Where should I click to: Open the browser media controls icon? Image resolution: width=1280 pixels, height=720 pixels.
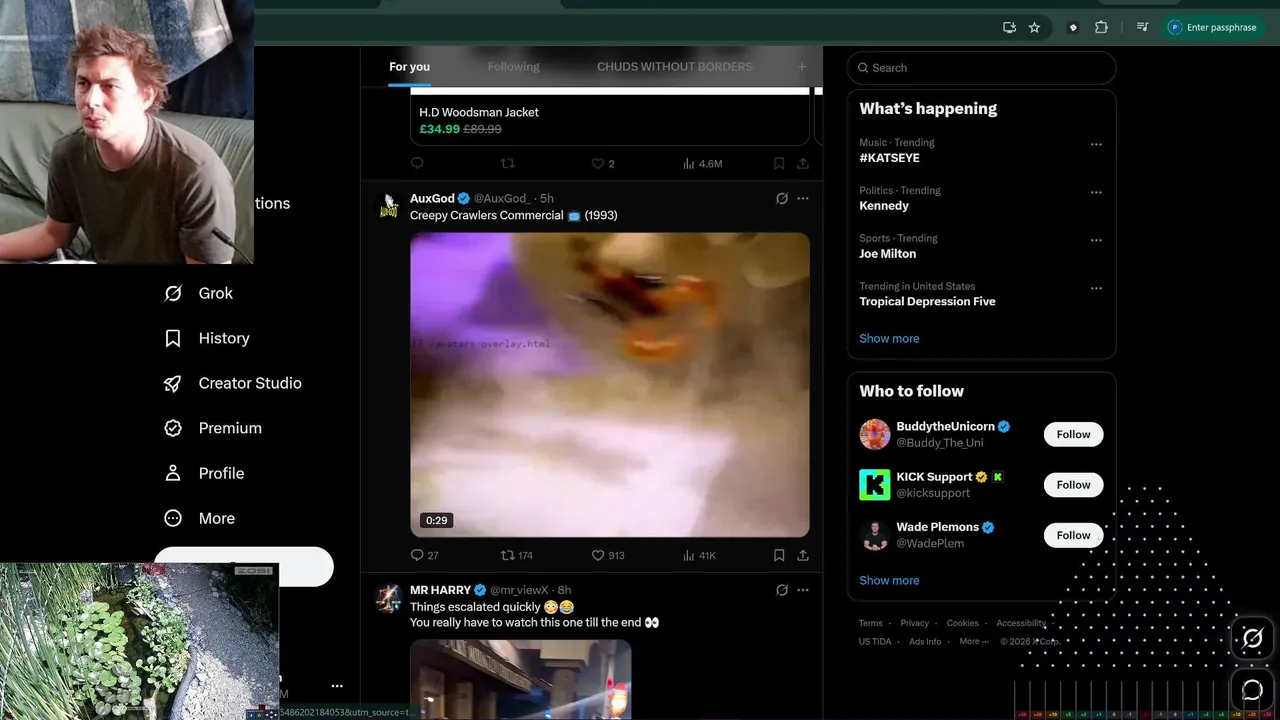[x=1143, y=27]
